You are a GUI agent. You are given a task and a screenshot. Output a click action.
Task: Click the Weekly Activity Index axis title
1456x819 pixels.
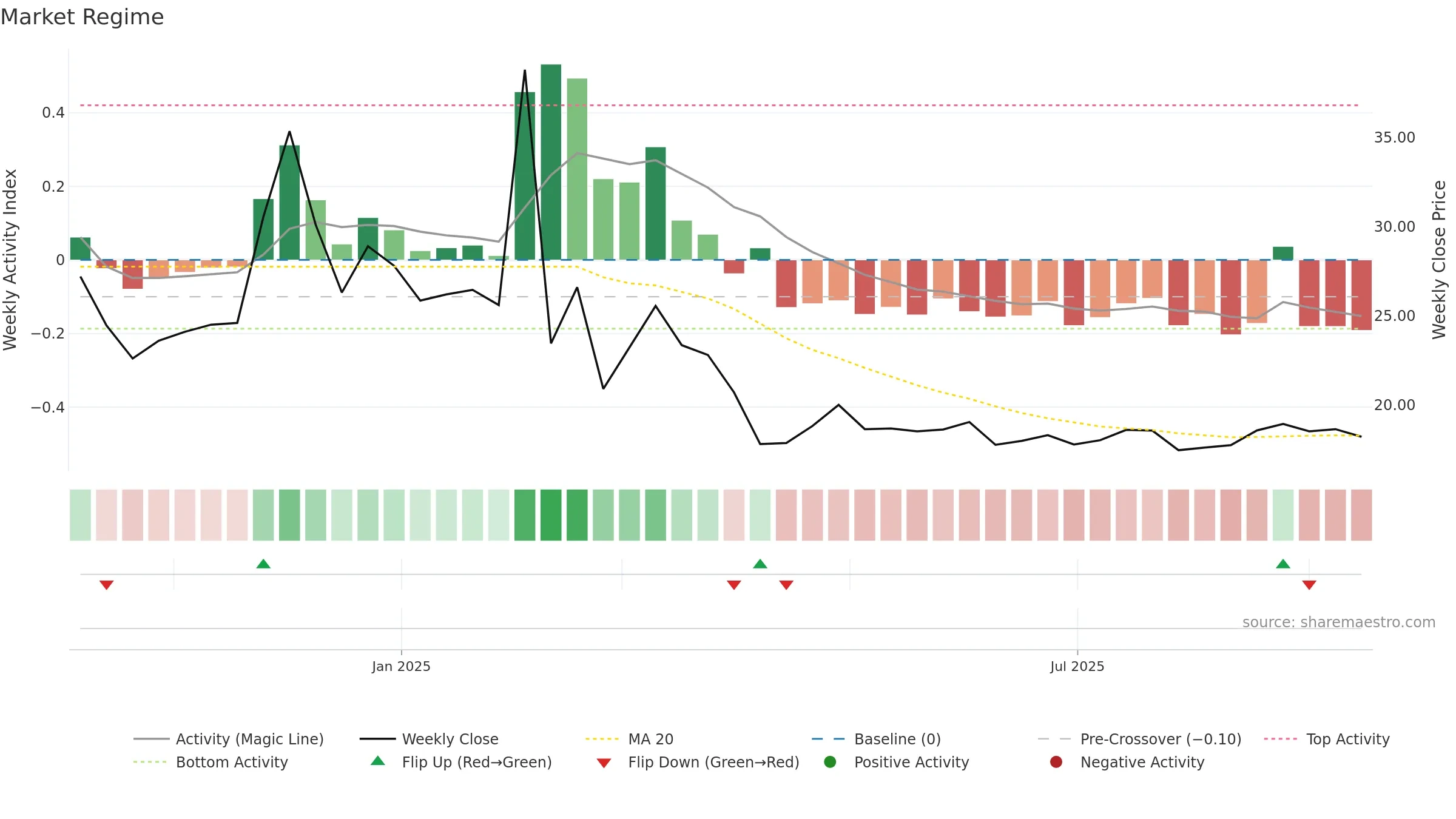click(x=10, y=260)
